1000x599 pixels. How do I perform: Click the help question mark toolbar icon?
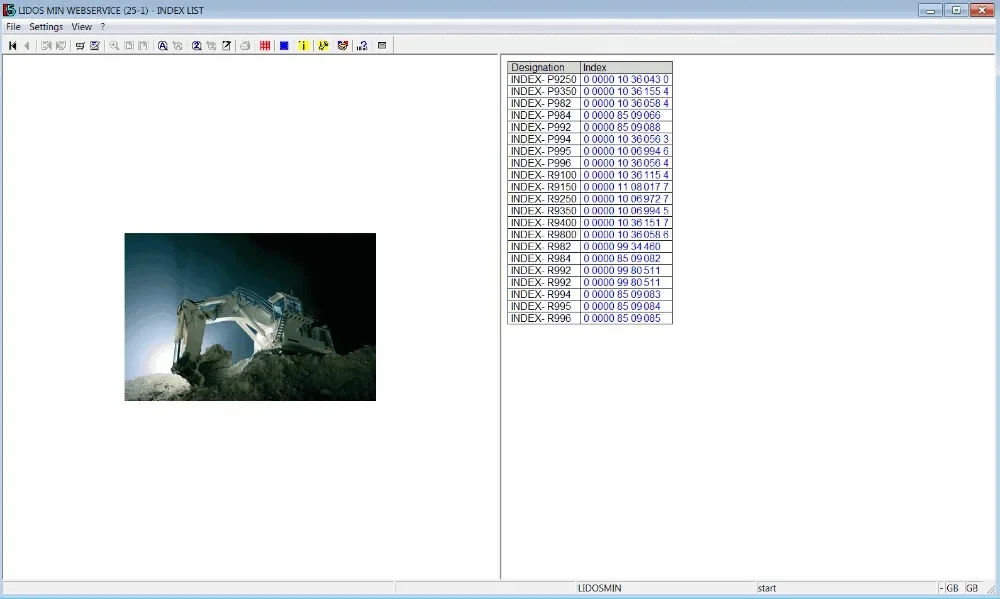pos(362,45)
